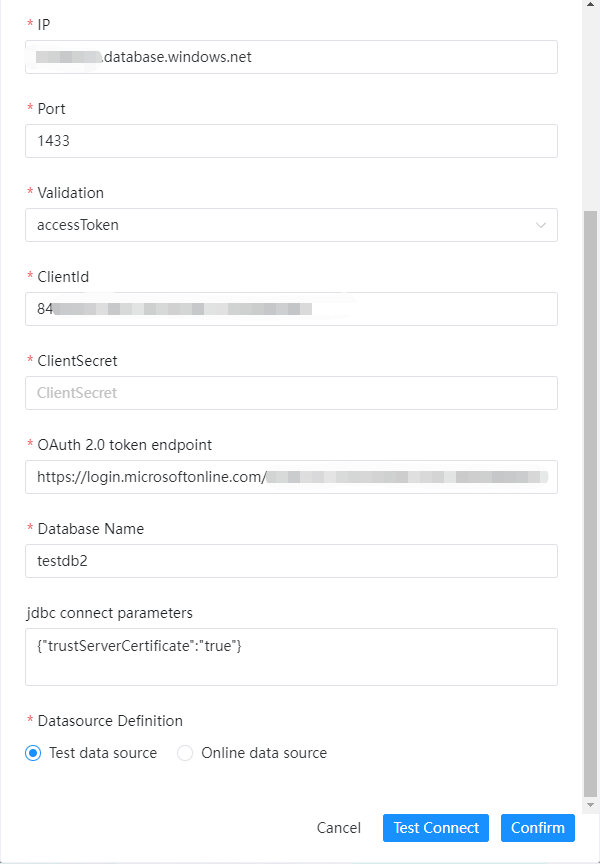Click the Validation dropdown chevron arrow
The height and width of the screenshot is (864, 600).
[541, 225]
